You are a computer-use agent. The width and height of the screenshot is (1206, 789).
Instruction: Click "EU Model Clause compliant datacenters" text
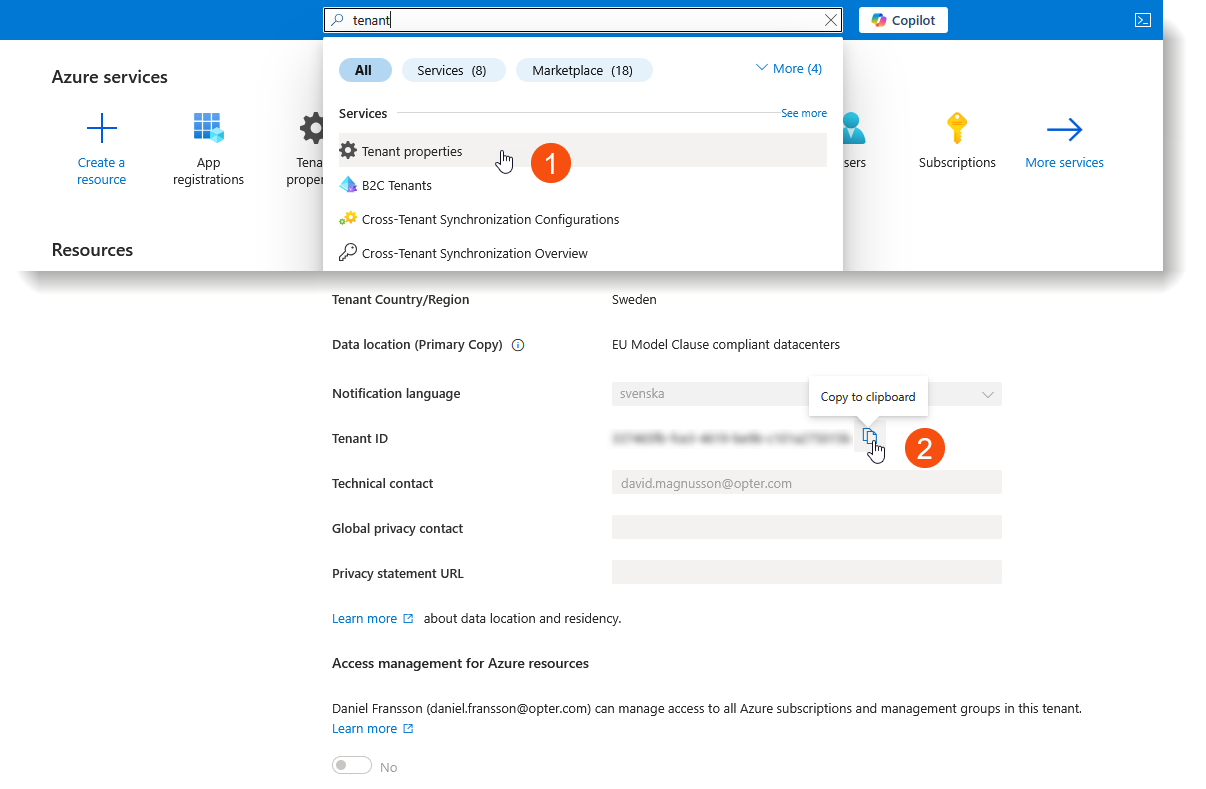tap(726, 345)
